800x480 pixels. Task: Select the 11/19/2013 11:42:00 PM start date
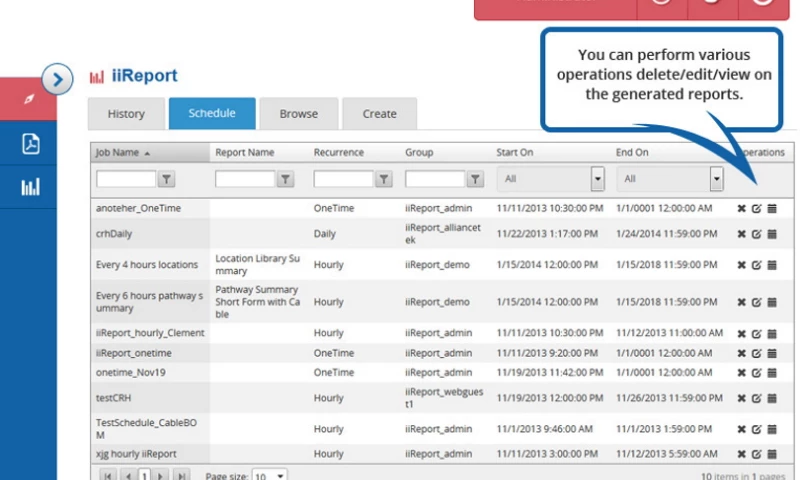click(x=549, y=373)
